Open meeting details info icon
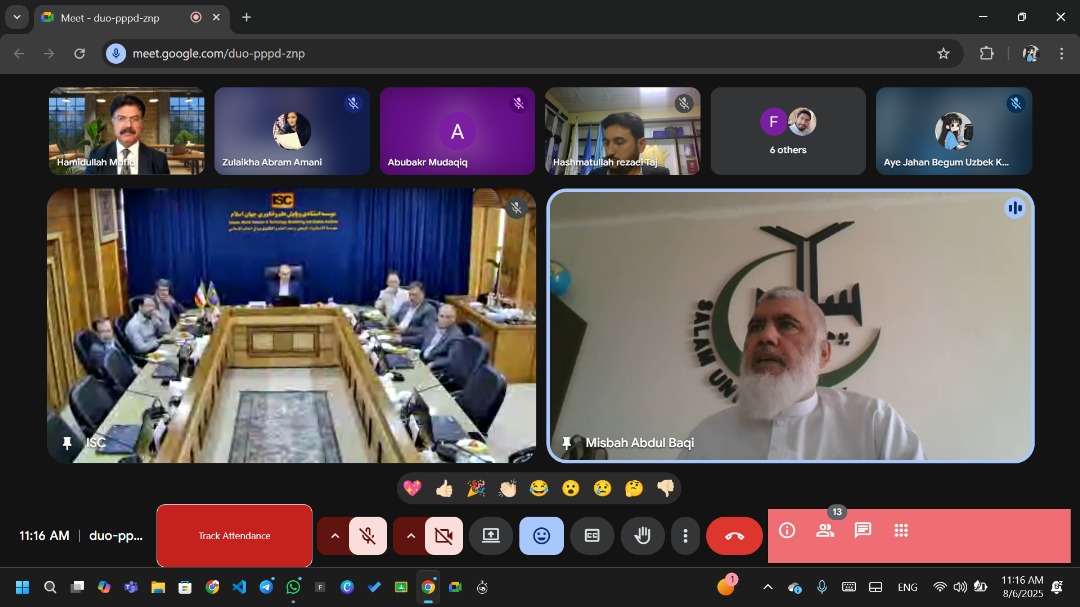The width and height of the screenshot is (1080, 607). click(787, 531)
